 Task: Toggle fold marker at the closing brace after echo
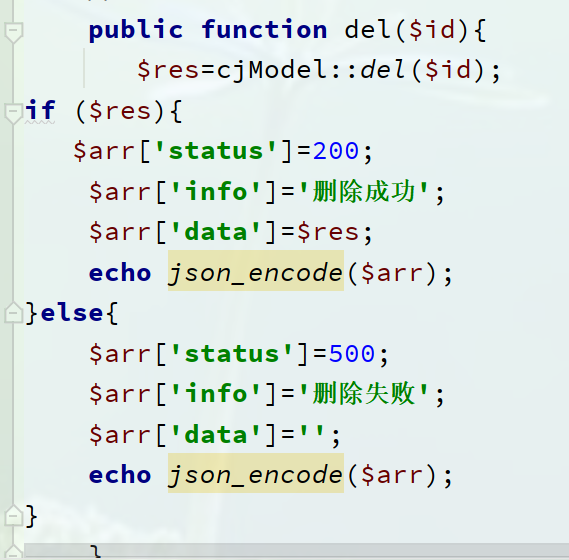point(14,515)
